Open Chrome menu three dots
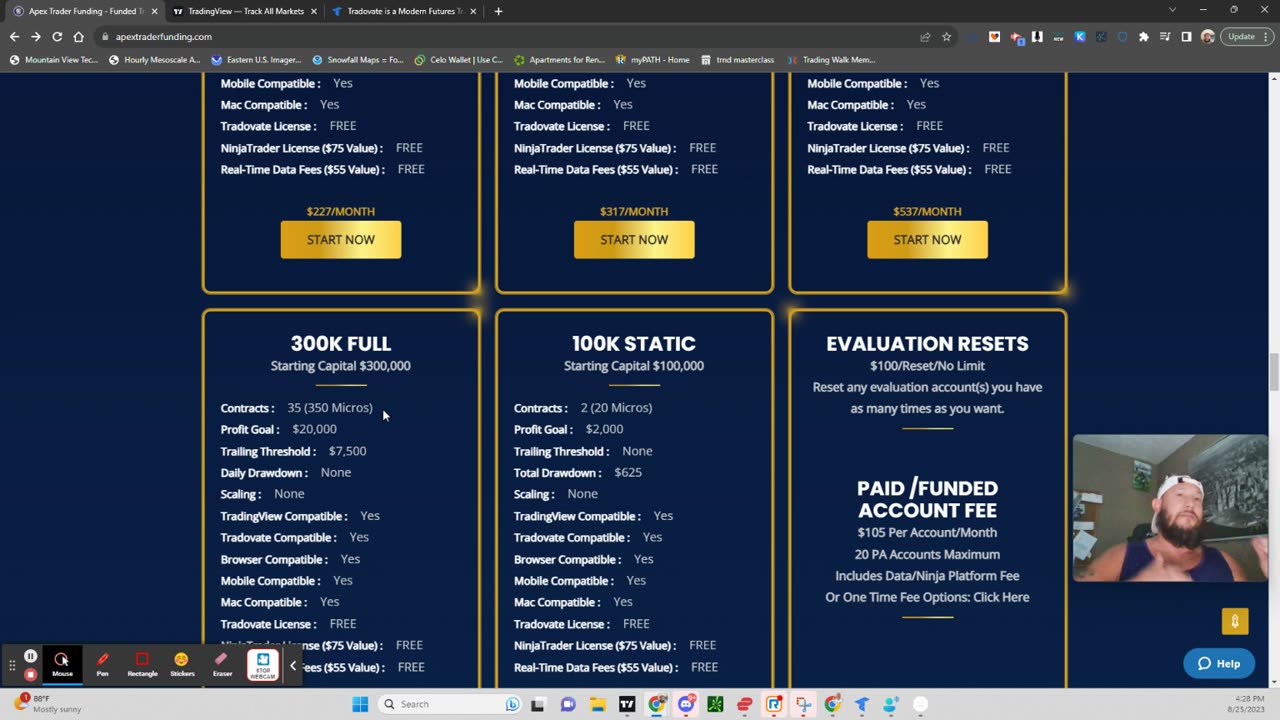This screenshot has height=720, width=1280. tap(1267, 37)
